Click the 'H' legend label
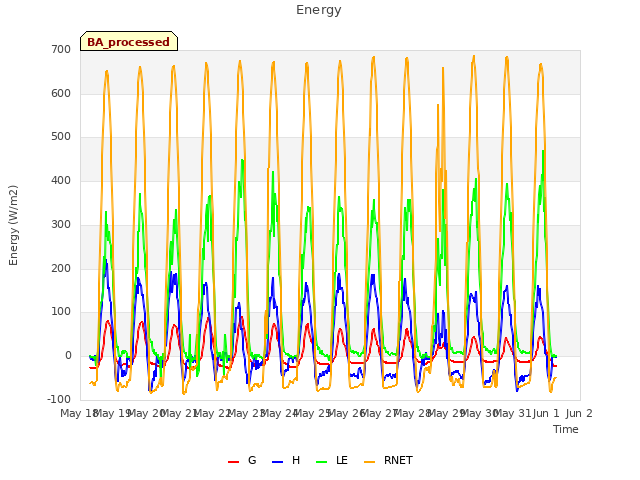This screenshot has height=480, width=640. [296, 460]
